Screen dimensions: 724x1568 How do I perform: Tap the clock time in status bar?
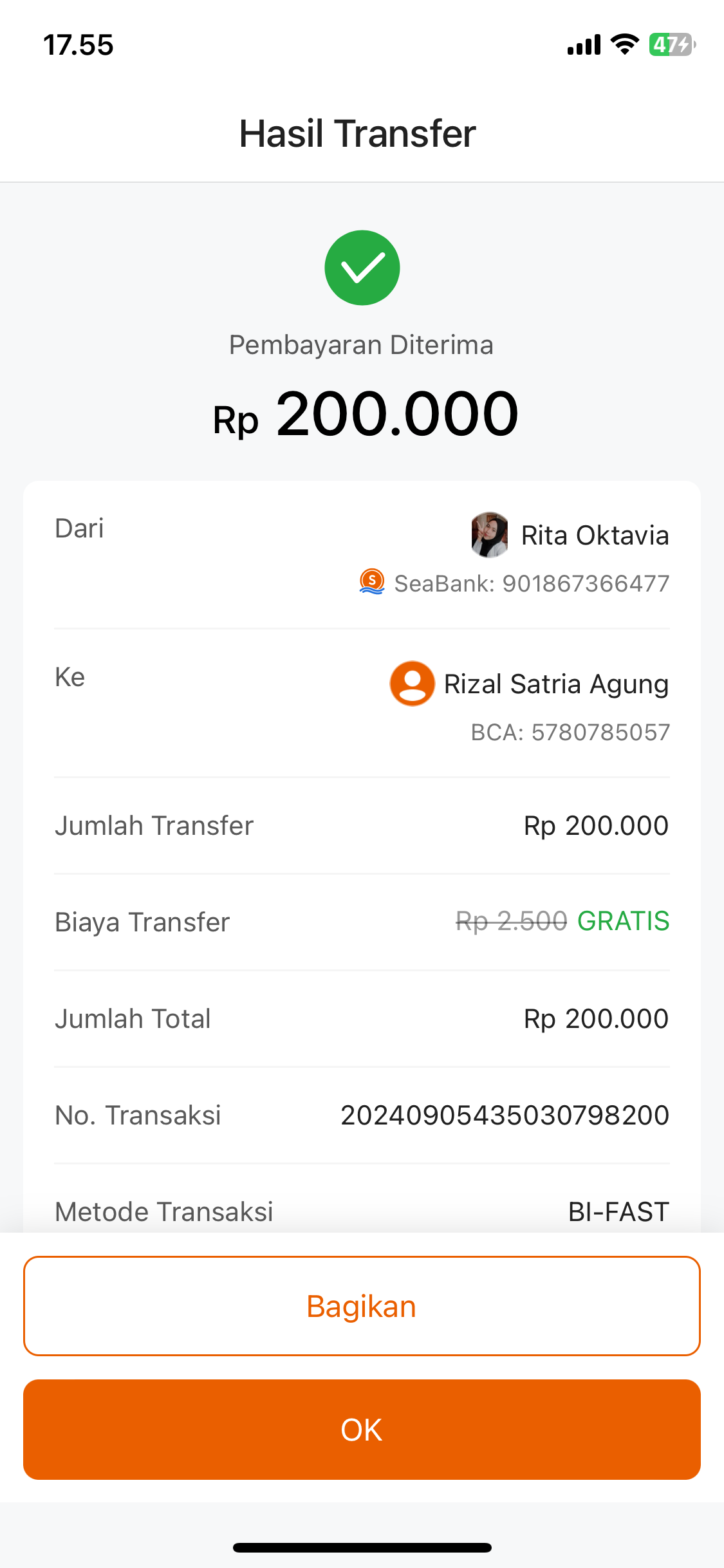pyautogui.click(x=79, y=46)
